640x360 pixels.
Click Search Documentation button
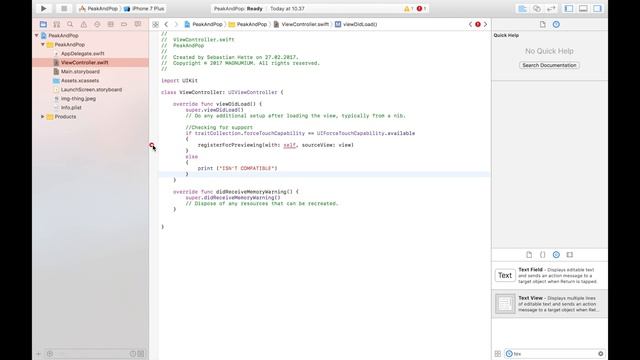(549, 65)
